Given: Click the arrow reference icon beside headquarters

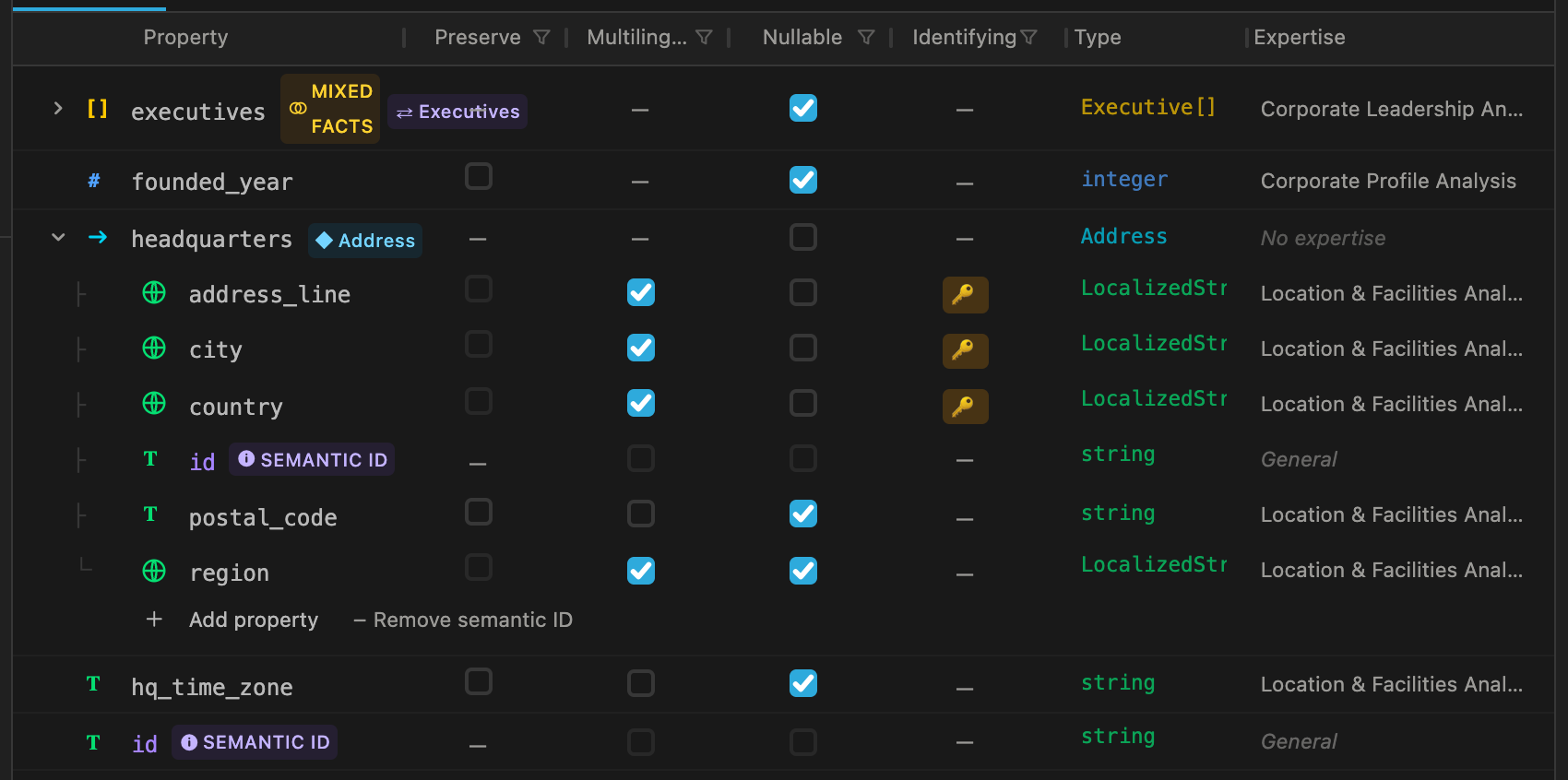Looking at the screenshot, I should coord(98,238).
